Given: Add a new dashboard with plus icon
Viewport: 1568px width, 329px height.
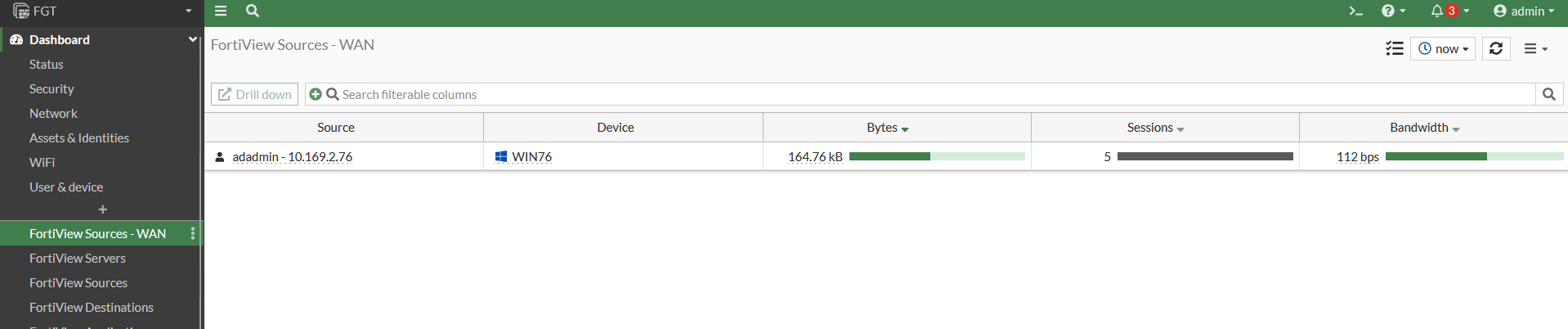Looking at the screenshot, I should (102, 210).
